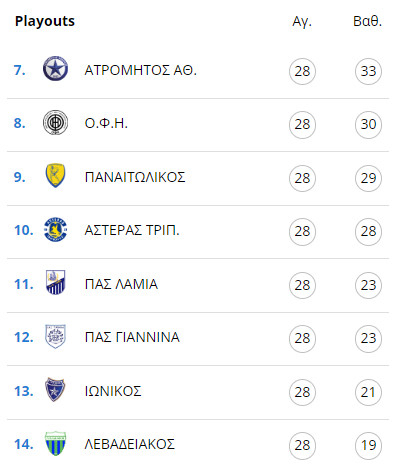This screenshot has height=468, width=397.
Task: Click the 33 points badge for Atromitos
Action: coord(368,71)
